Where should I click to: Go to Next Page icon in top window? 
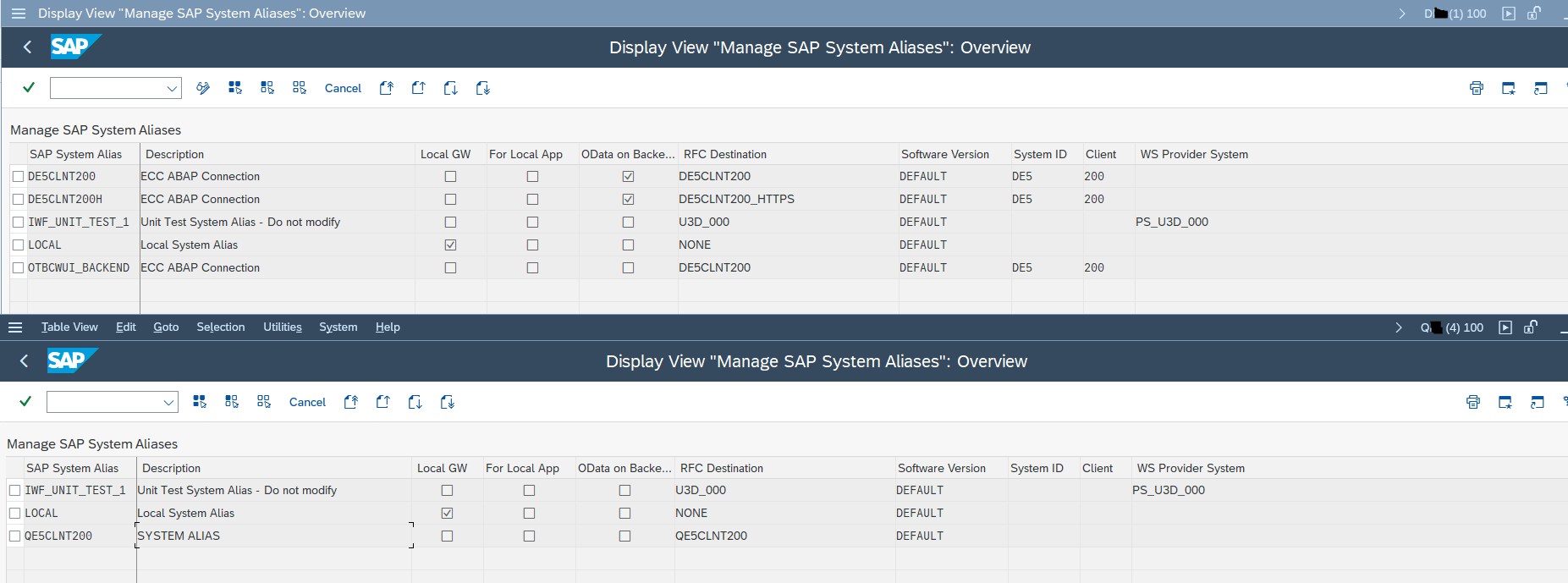pos(451,88)
